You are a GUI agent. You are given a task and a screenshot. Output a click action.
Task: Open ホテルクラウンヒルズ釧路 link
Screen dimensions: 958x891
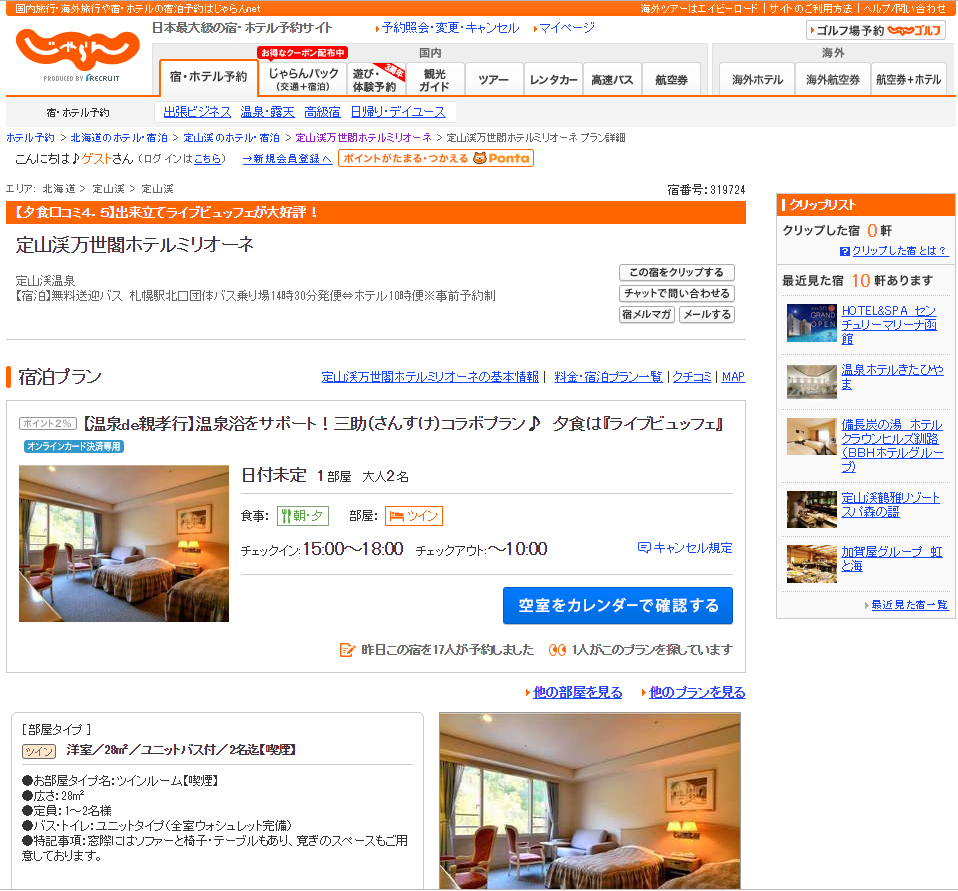pyautogui.click(x=893, y=446)
